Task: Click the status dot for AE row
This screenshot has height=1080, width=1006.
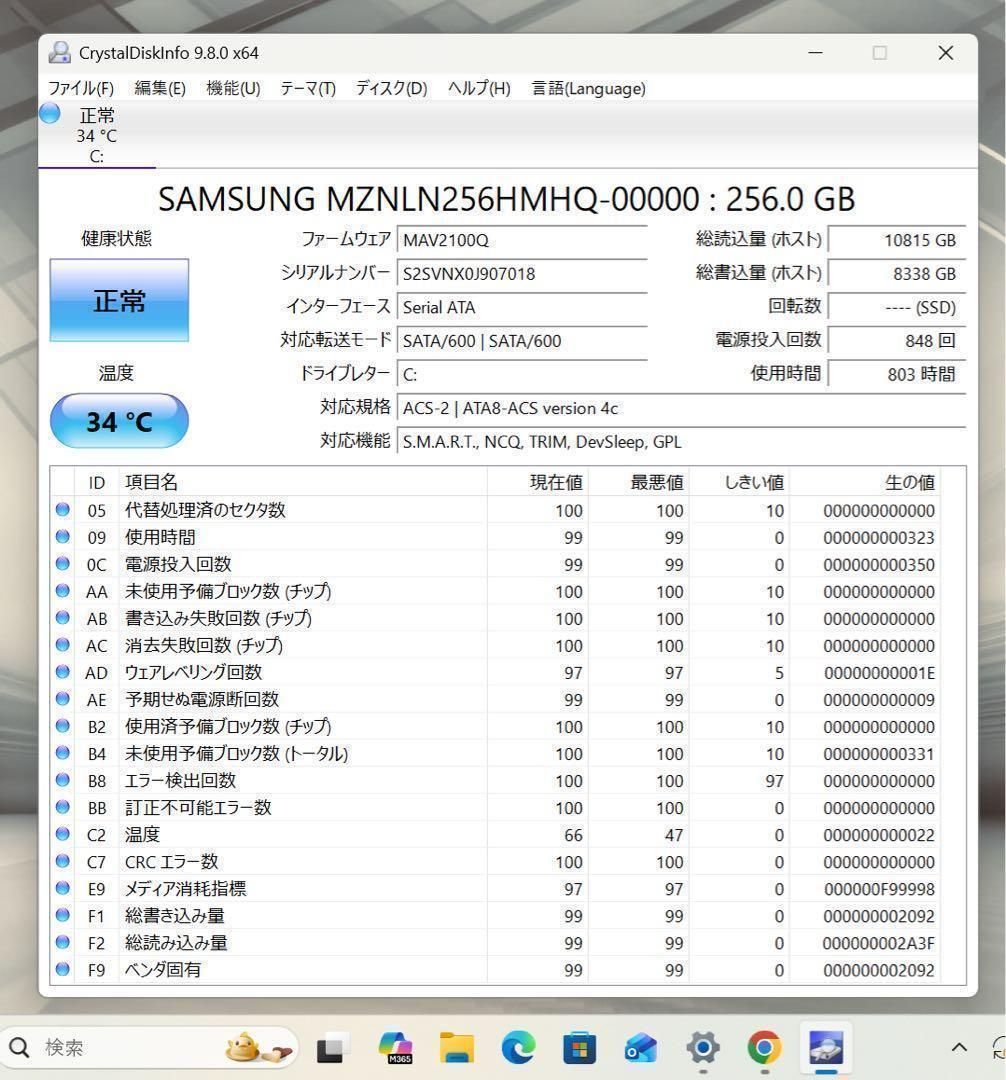Action: pos(63,699)
